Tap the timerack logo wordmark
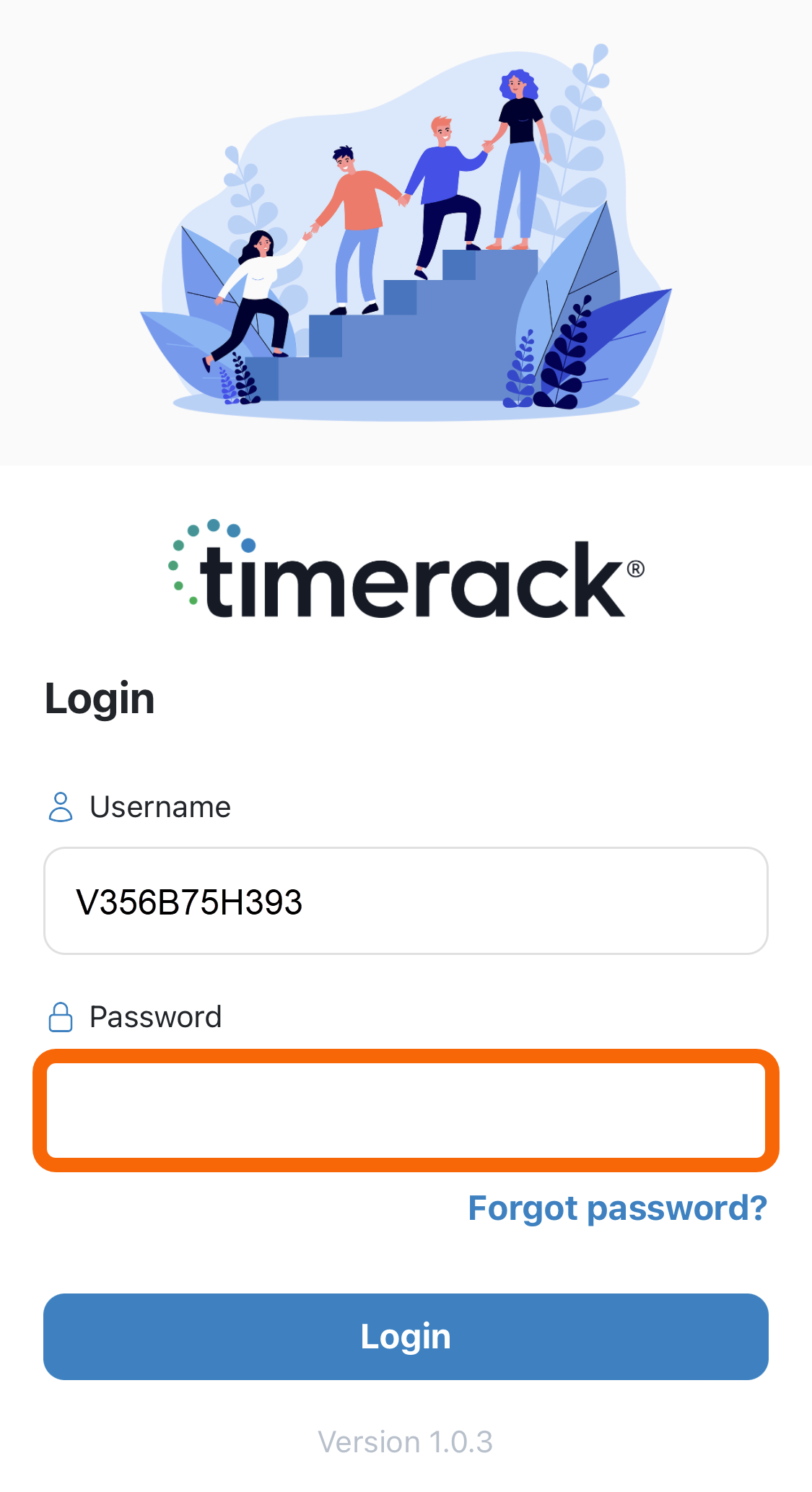 414,580
